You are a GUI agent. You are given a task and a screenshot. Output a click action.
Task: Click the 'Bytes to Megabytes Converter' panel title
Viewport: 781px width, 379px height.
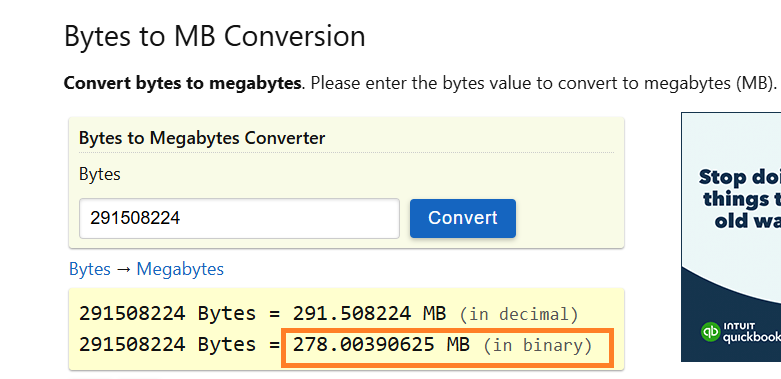pos(202,138)
